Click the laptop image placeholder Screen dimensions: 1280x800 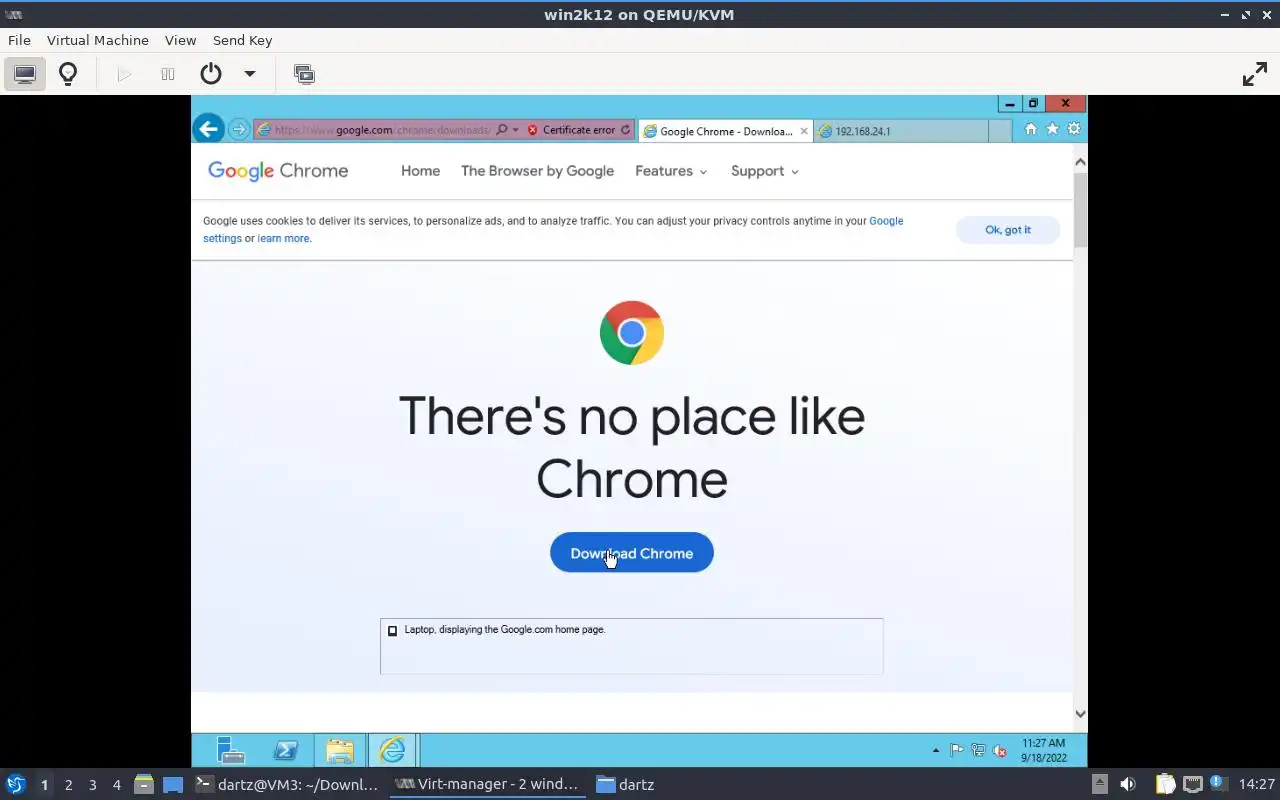click(631, 646)
